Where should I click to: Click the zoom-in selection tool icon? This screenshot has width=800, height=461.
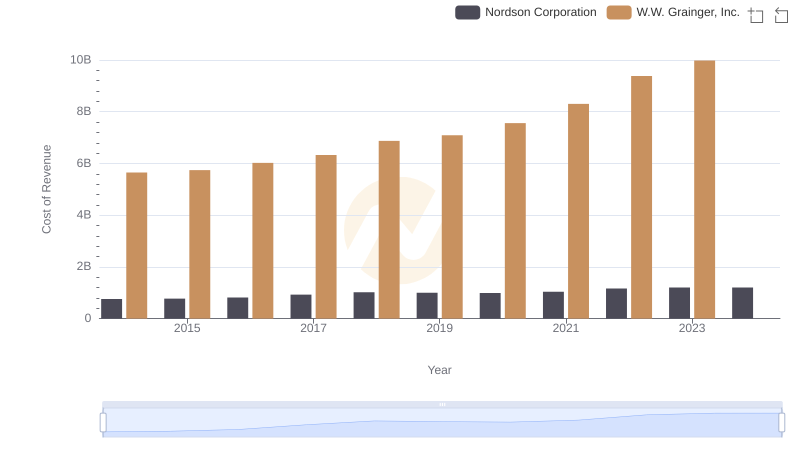[x=756, y=15]
